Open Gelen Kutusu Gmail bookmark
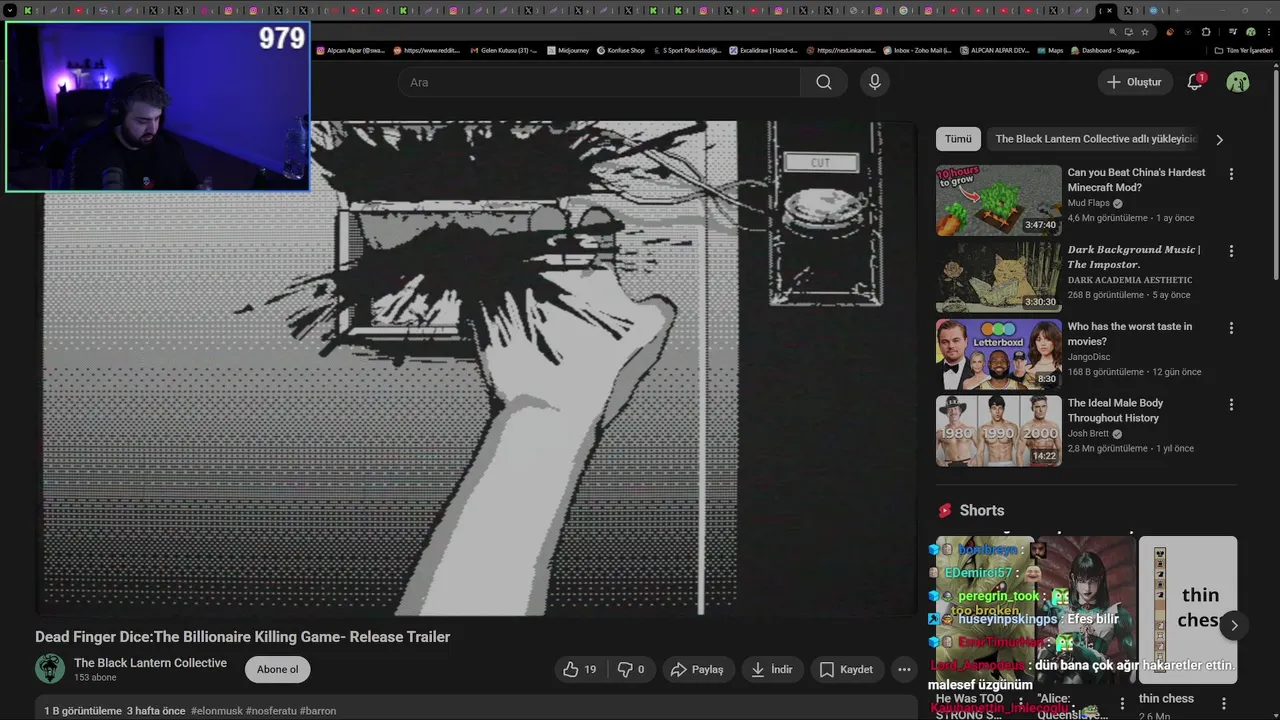Viewport: 1280px width, 720px height. click(506, 50)
